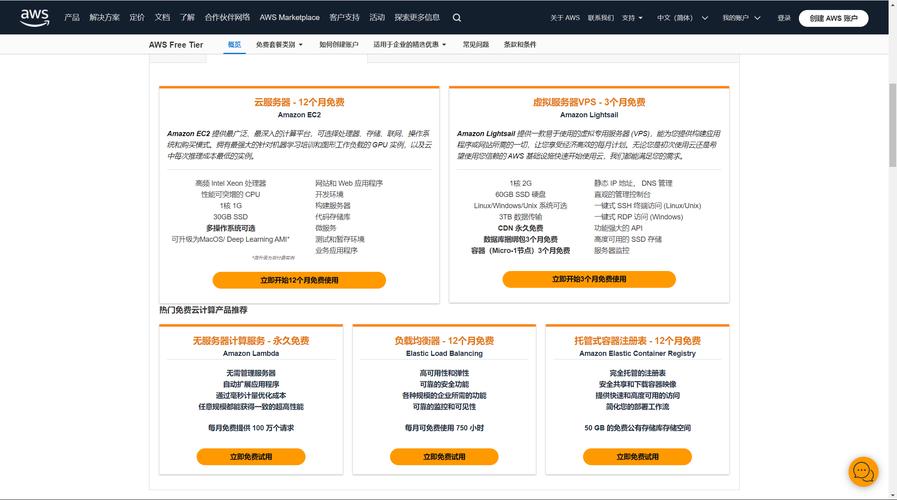Open the 文档 menu
897x500 pixels.
(162, 18)
